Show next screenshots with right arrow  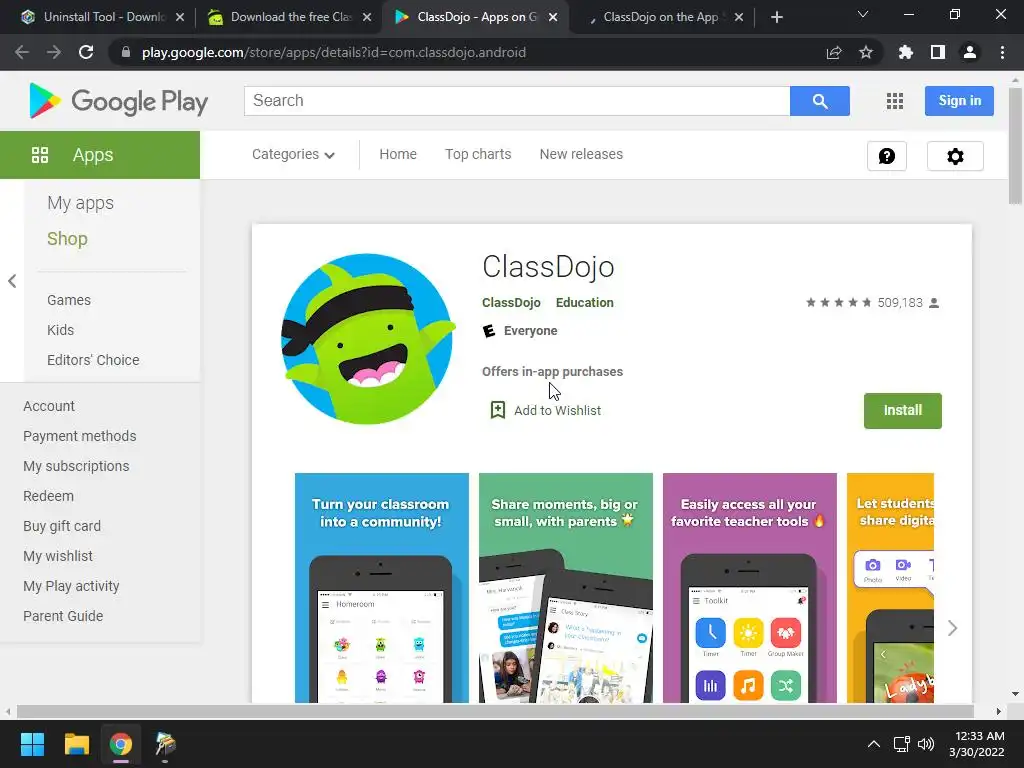(952, 628)
